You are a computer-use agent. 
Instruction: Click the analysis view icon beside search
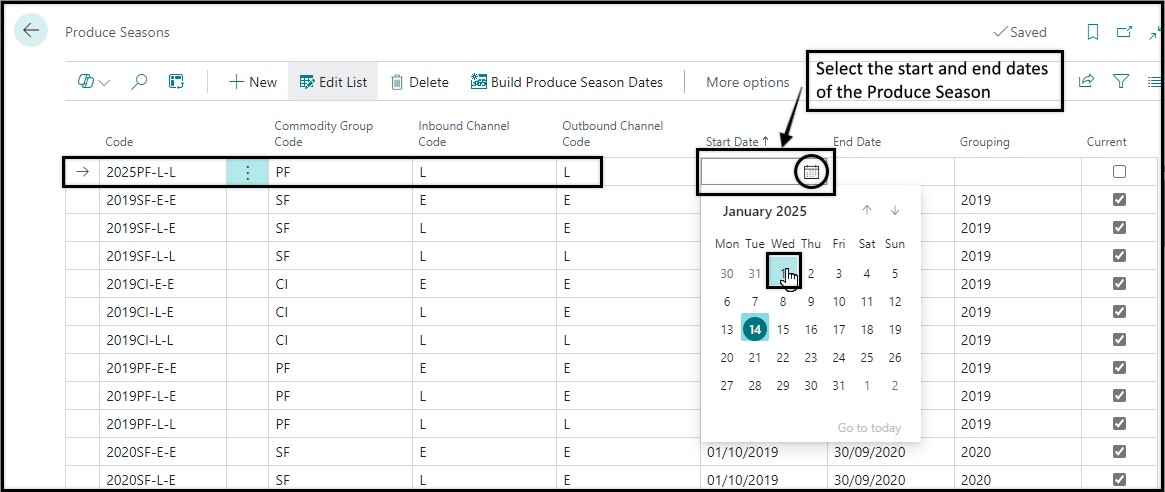point(176,82)
